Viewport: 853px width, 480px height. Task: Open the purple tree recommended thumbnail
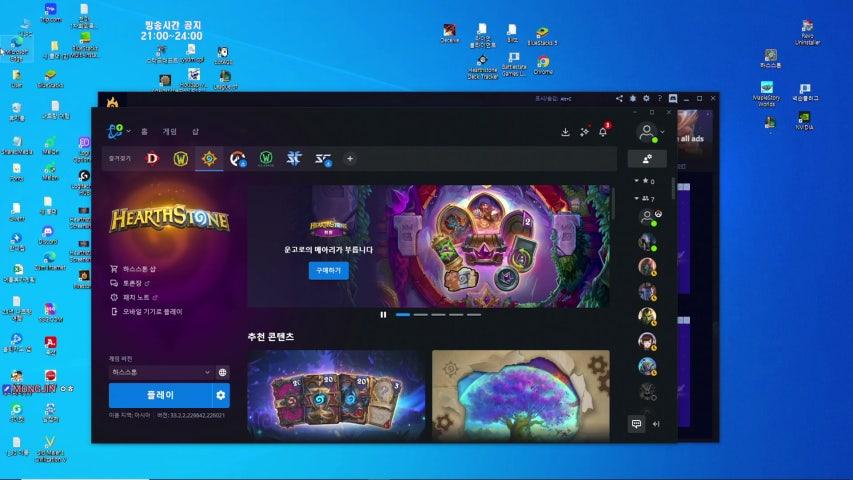pyautogui.click(x=521, y=395)
